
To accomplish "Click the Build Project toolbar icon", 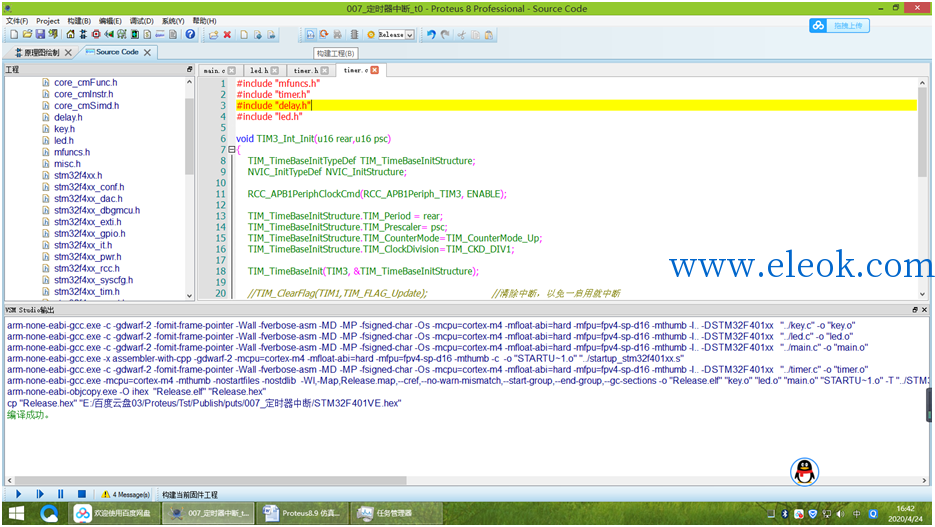I will coord(311,35).
